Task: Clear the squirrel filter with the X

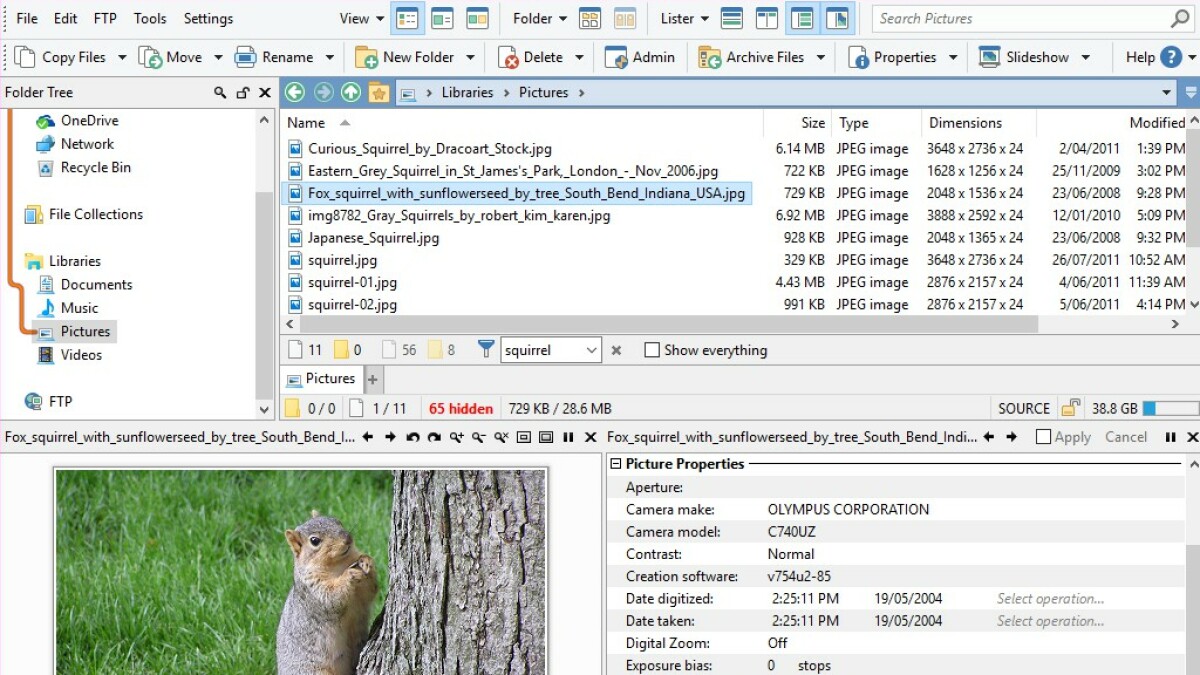Action: [x=616, y=350]
